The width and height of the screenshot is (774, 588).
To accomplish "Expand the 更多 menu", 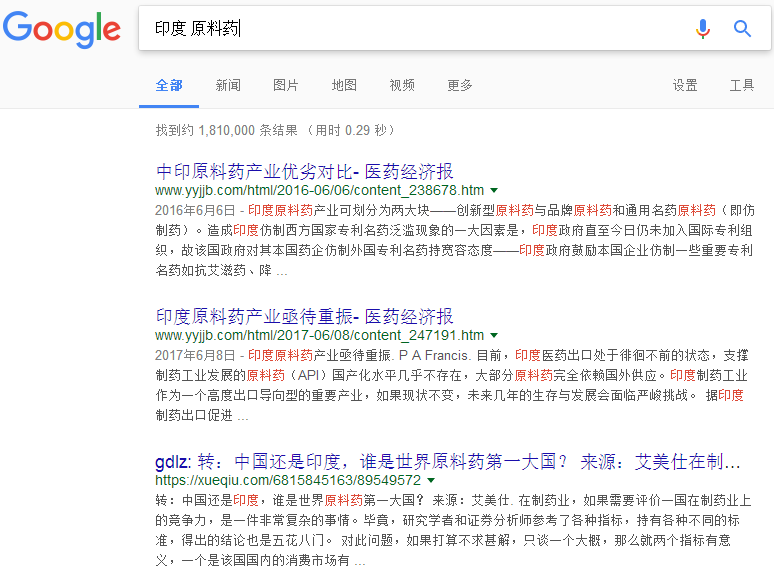I will tap(460, 85).
